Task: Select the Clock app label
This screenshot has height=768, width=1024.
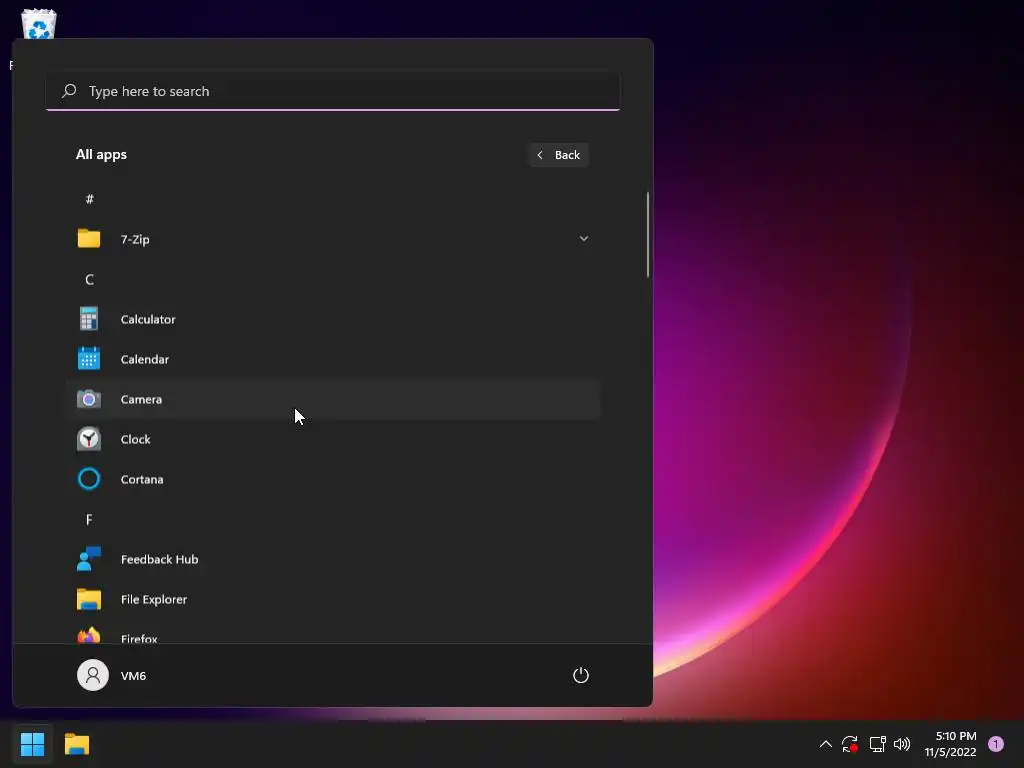Action: (136, 439)
